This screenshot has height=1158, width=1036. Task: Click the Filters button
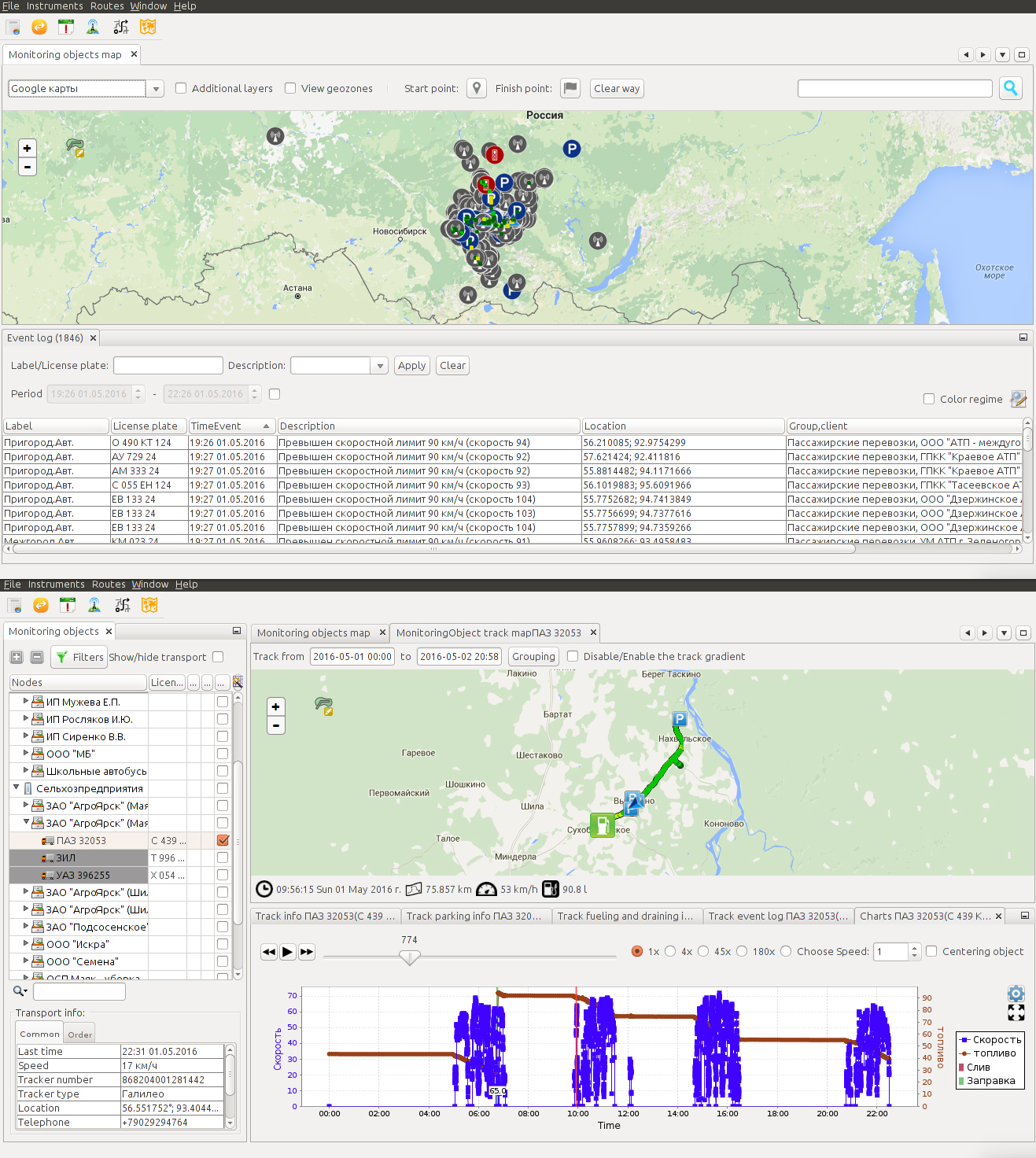78,657
